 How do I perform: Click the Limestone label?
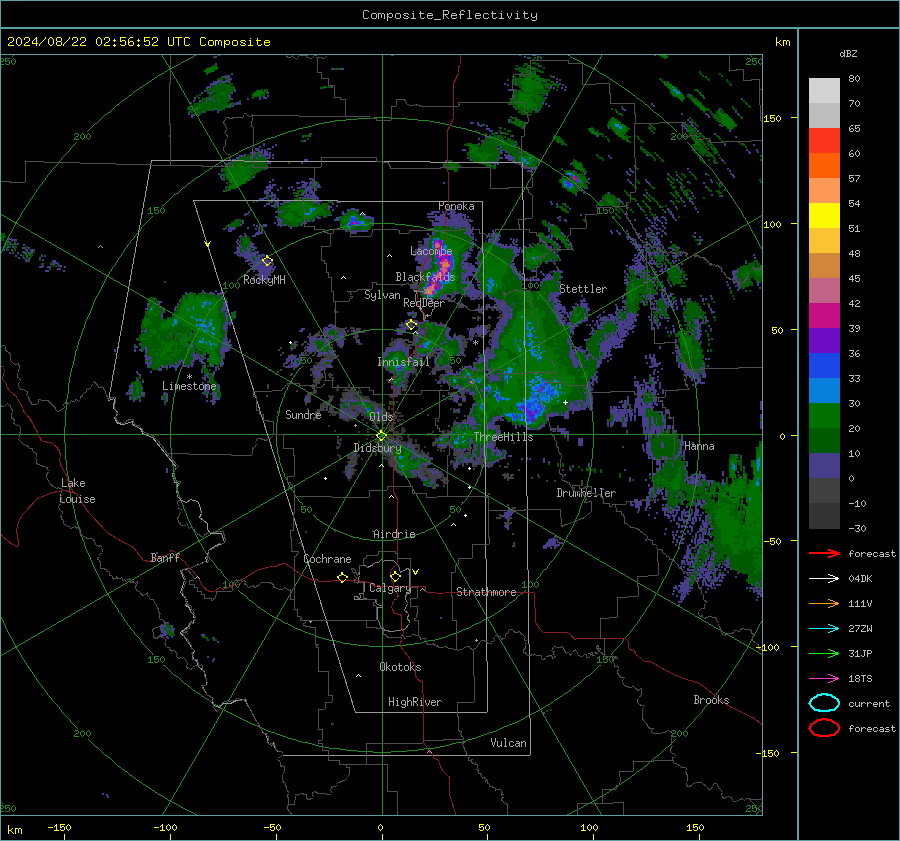(189, 386)
